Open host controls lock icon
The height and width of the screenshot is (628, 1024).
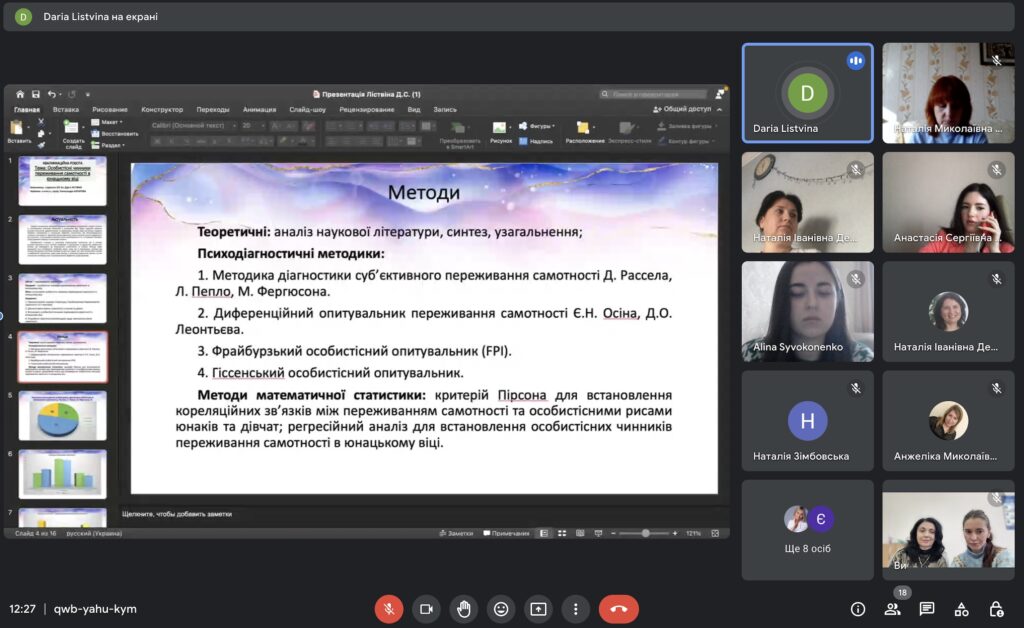[x=996, y=609]
